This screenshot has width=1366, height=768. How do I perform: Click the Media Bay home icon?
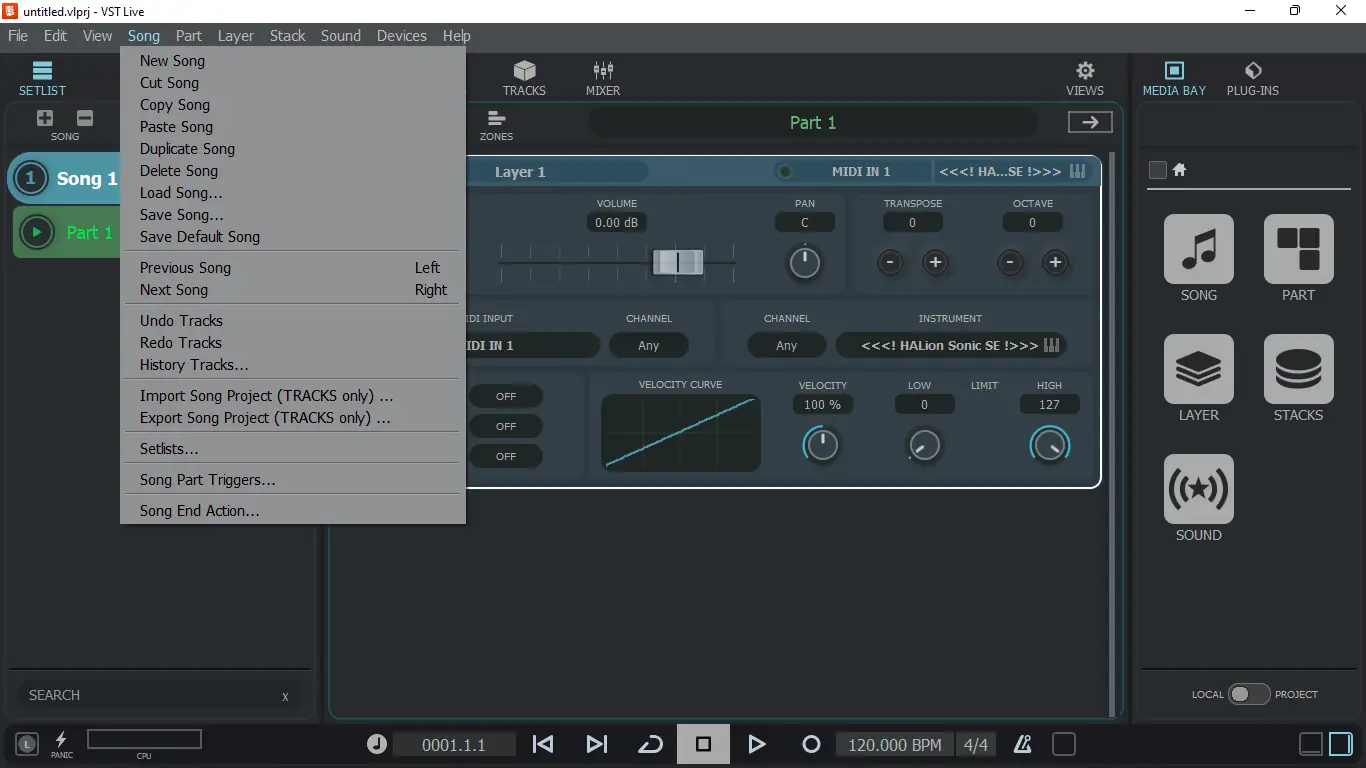[x=1179, y=170]
